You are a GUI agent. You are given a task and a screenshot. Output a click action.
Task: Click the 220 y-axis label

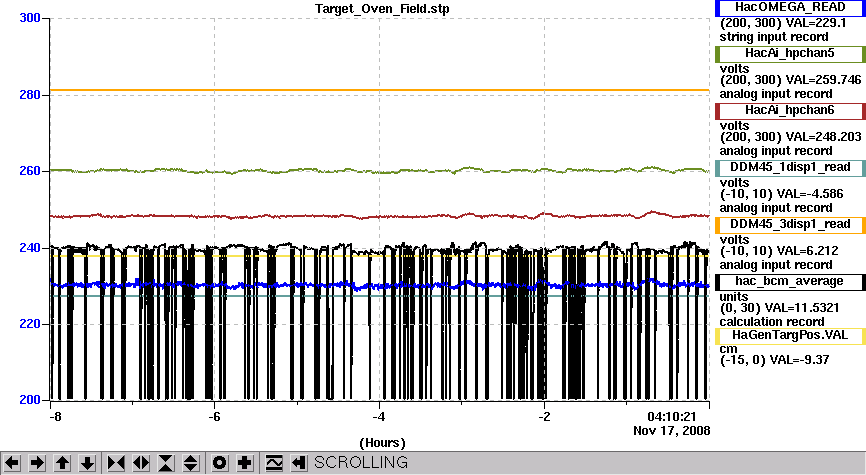click(29, 324)
